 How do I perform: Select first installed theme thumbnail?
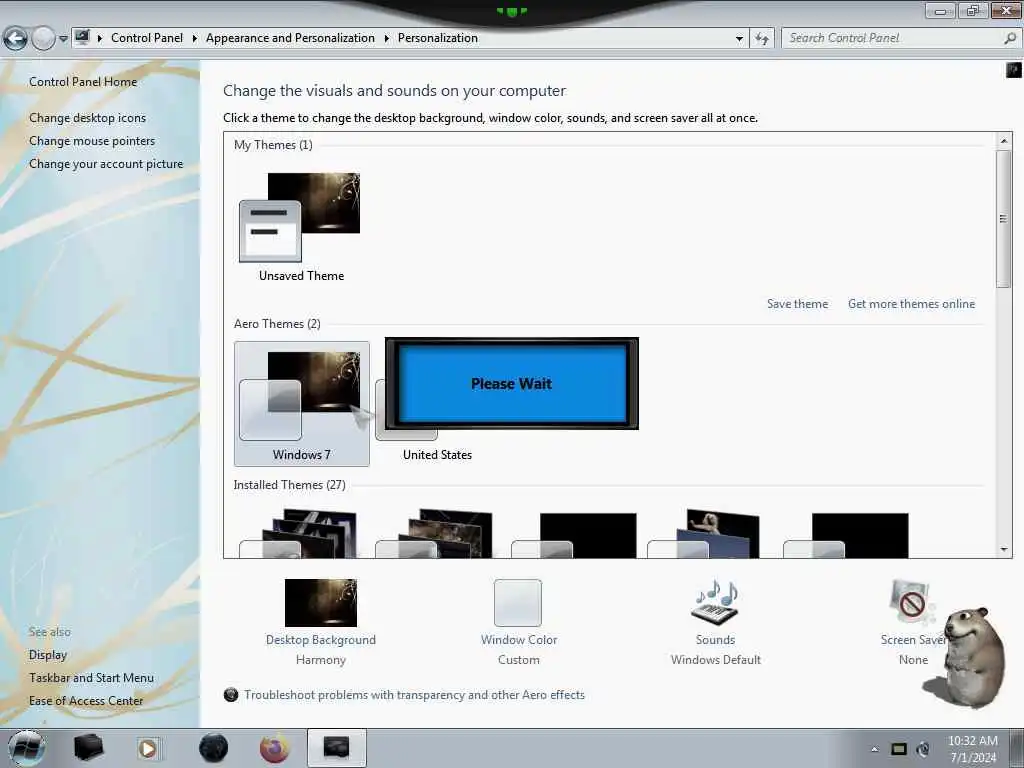click(298, 534)
